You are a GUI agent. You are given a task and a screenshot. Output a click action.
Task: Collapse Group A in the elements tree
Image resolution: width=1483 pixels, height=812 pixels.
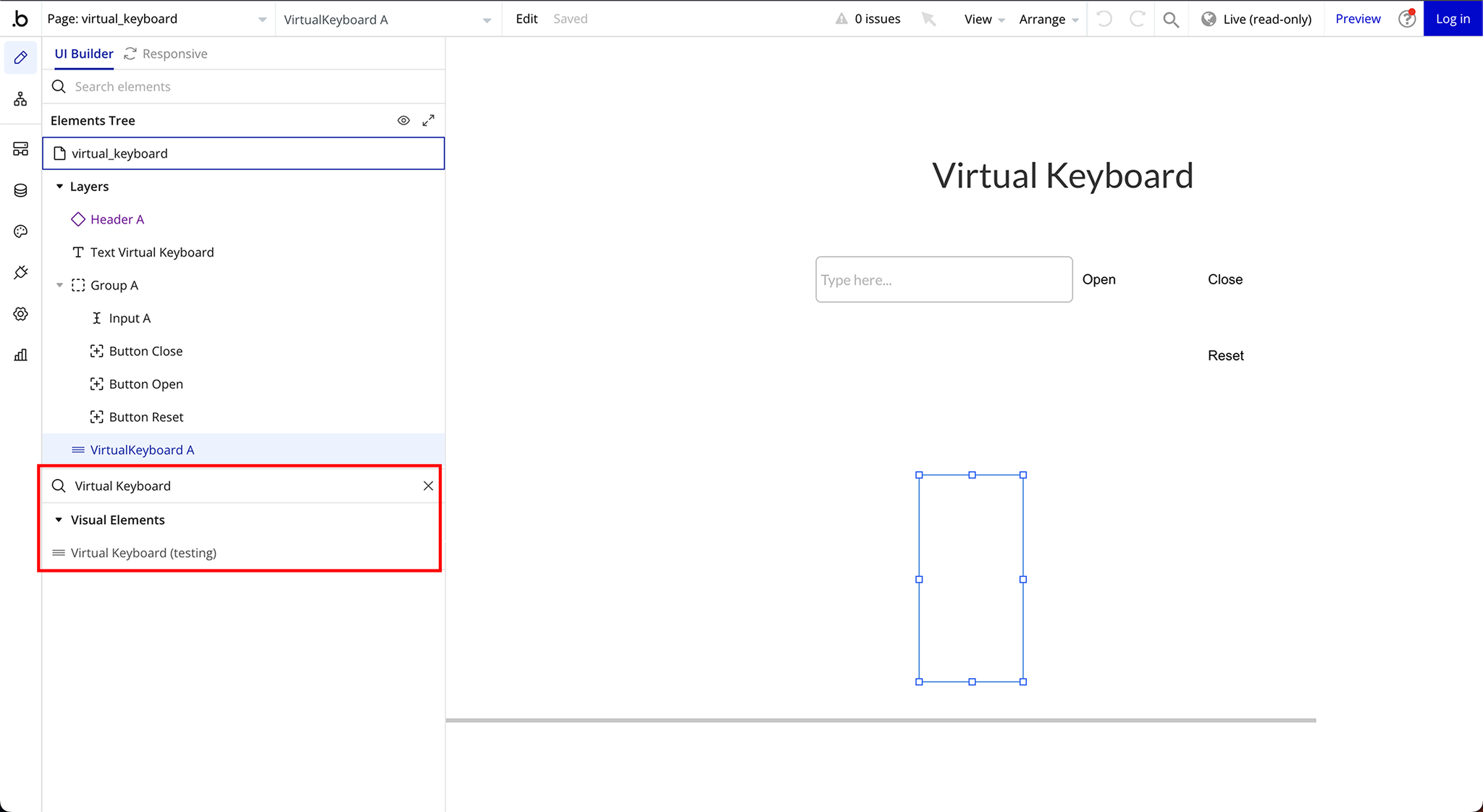tap(59, 286)
